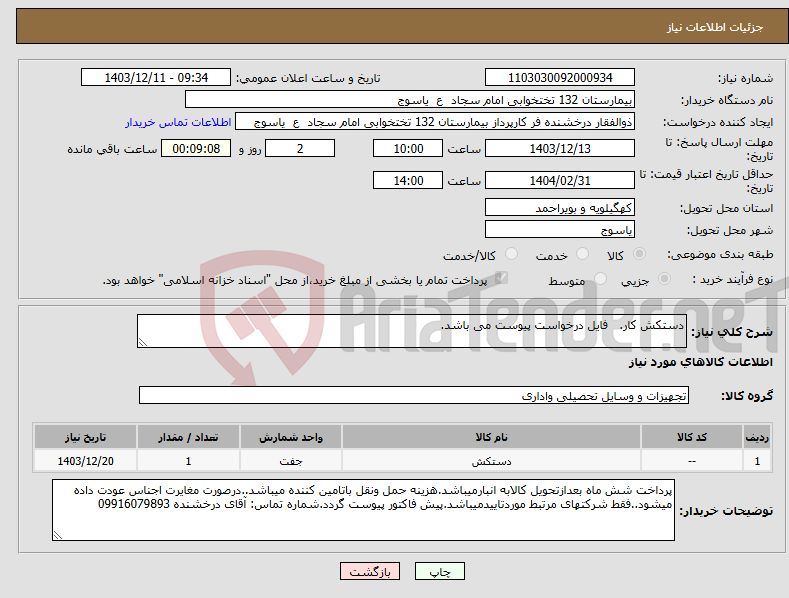Viewport: 789px width, 598px height.
Task: Click the buyer organization name field
Action: click(x=410, y=100)
